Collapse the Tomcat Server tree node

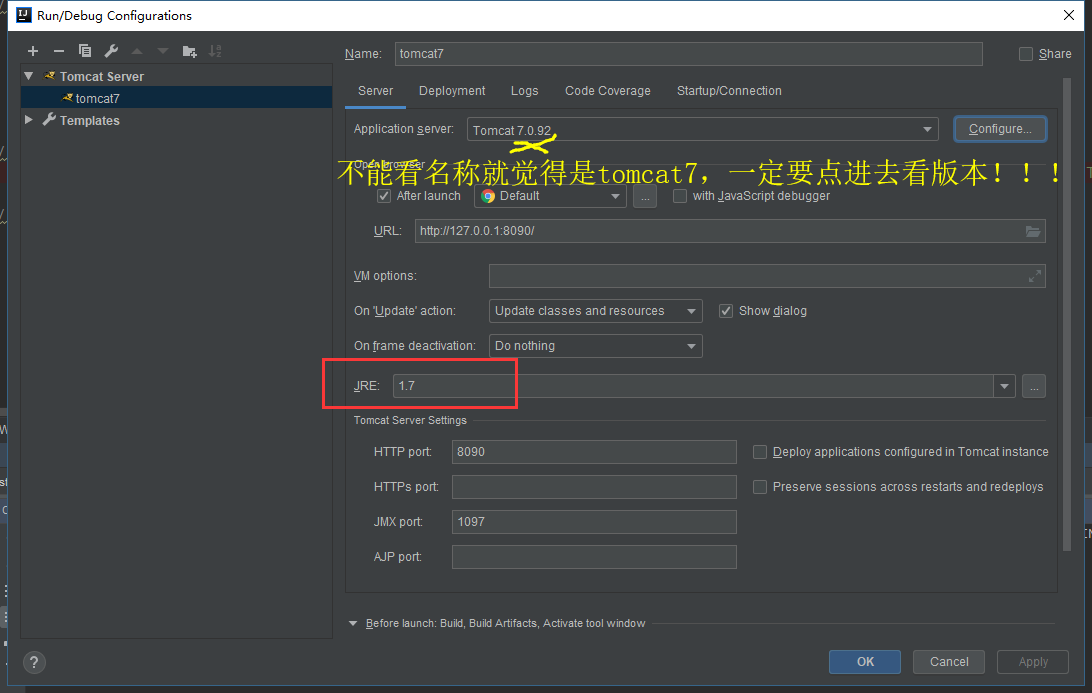point(28,75)
